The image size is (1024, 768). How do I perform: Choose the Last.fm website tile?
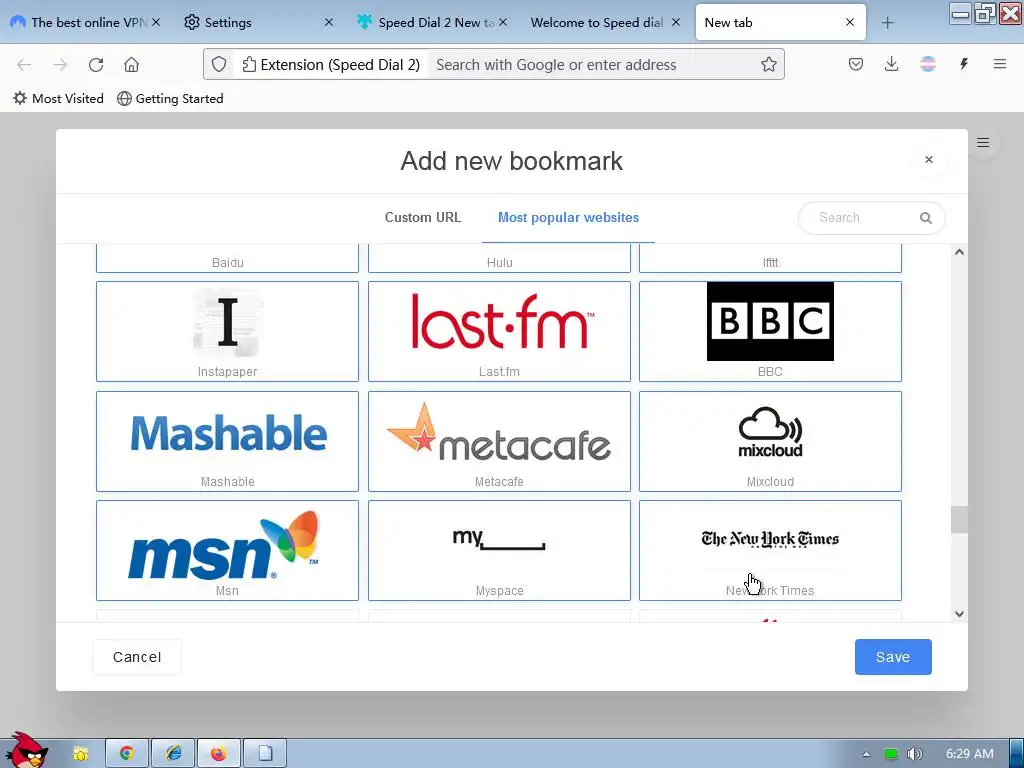pos(499,331)
